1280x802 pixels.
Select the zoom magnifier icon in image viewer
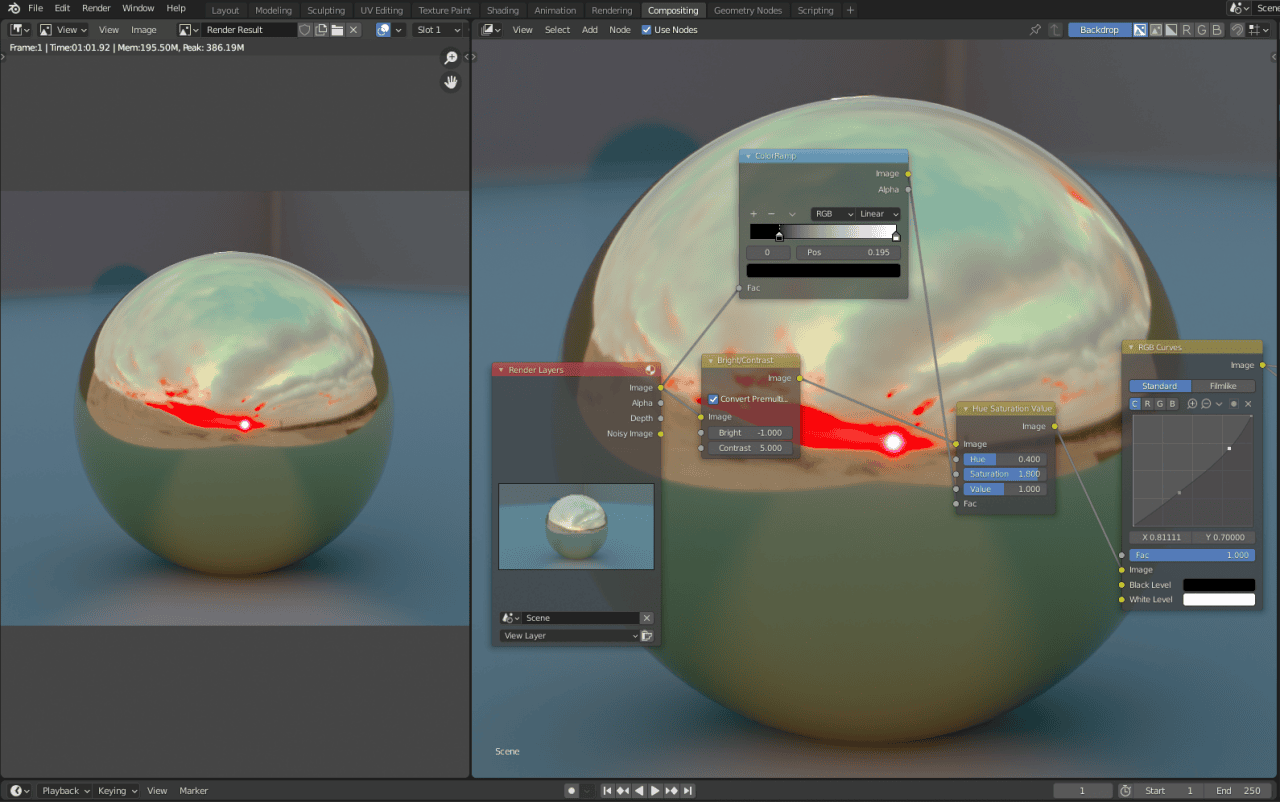coord(450,58)
